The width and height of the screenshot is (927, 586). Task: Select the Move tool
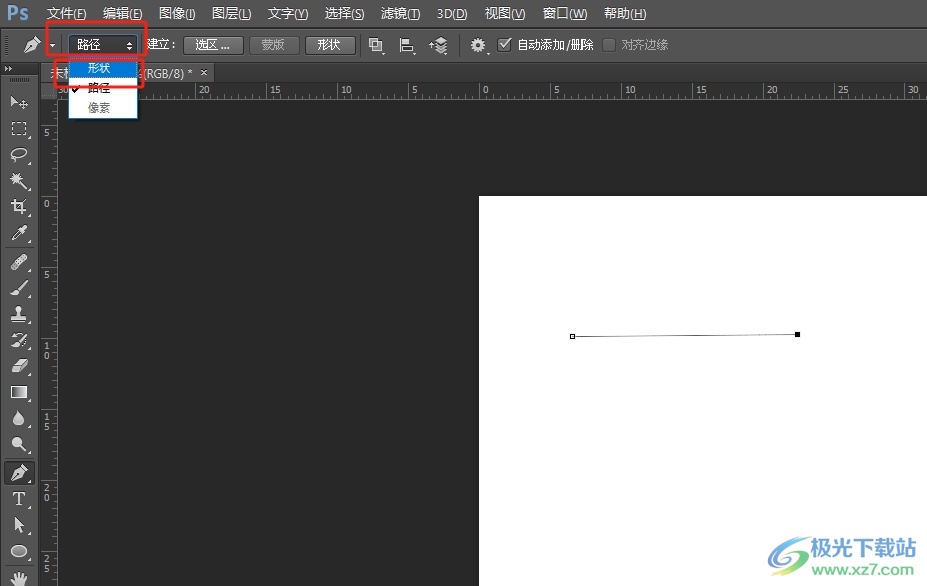19,102
